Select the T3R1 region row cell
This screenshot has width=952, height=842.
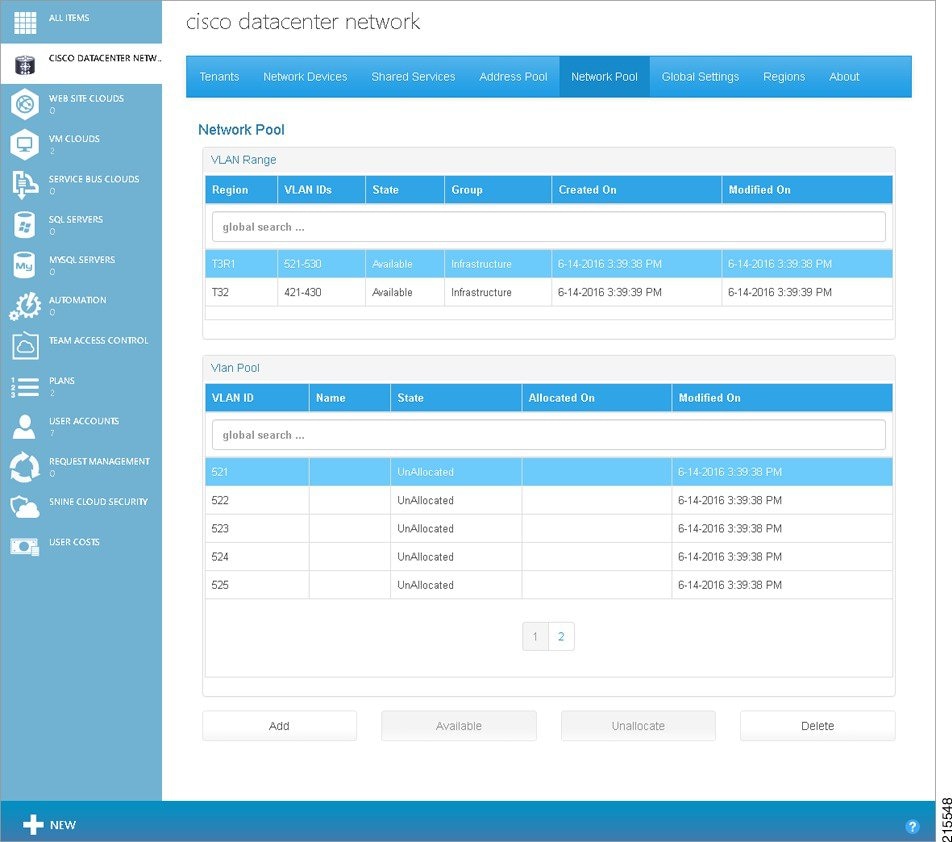click(x=242, y=264)
